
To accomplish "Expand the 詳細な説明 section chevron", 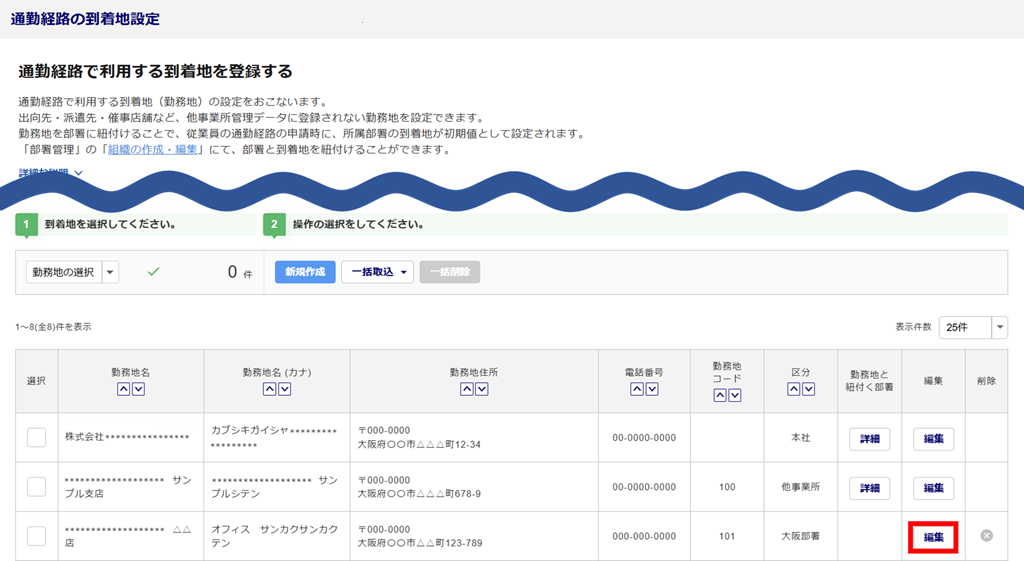I will 79,173.
